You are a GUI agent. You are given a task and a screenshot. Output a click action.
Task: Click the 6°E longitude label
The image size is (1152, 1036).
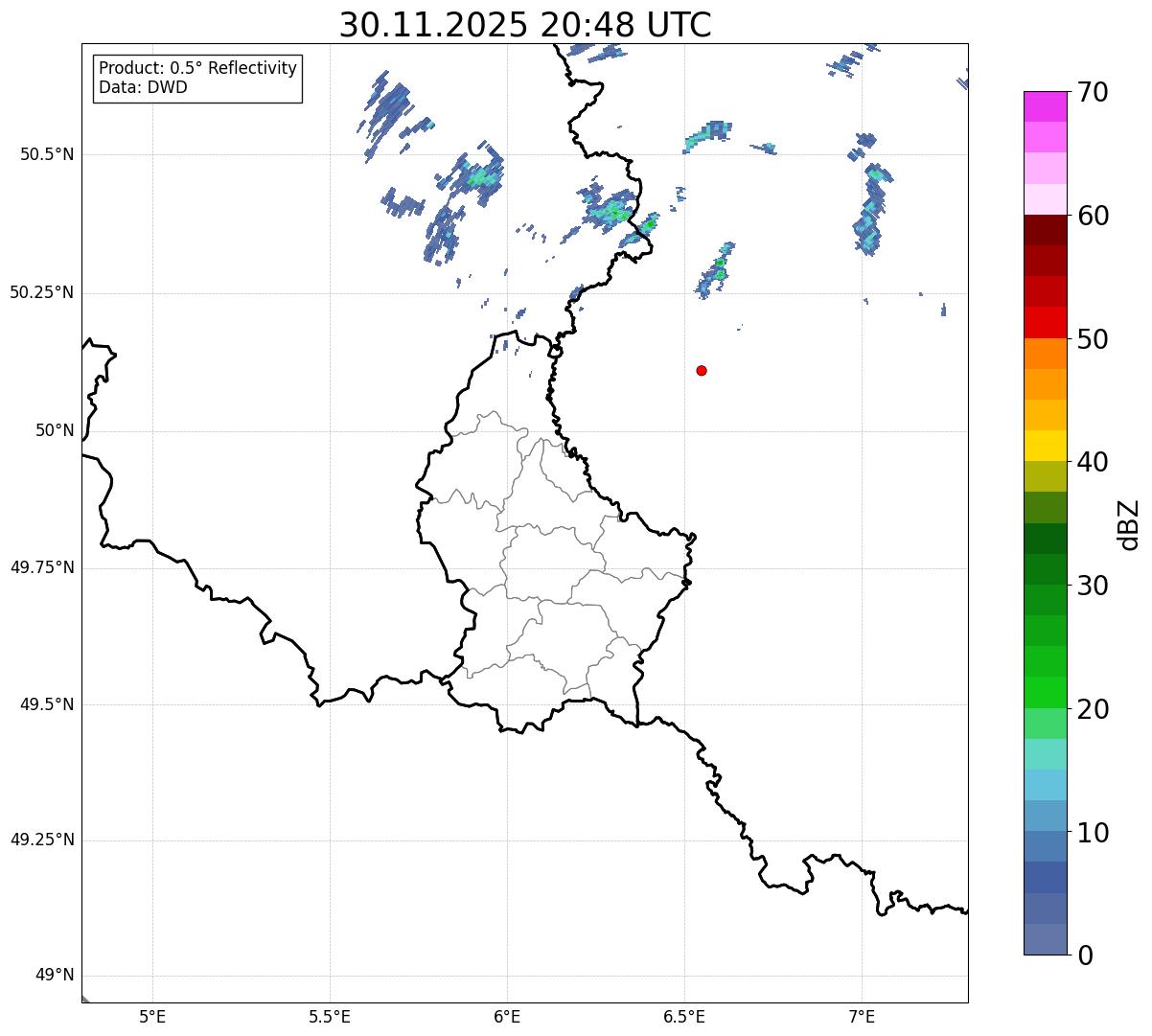[507, 1017]
